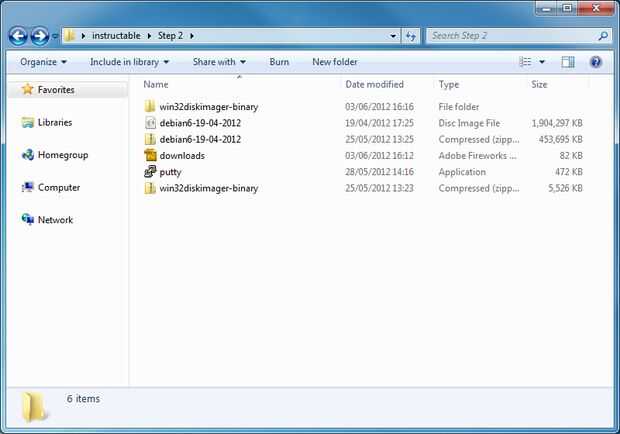Select 'debian6-19-04-2012' name of Disc Image File
The height and width of the screenshot is (434, 620).
(200, 123)
